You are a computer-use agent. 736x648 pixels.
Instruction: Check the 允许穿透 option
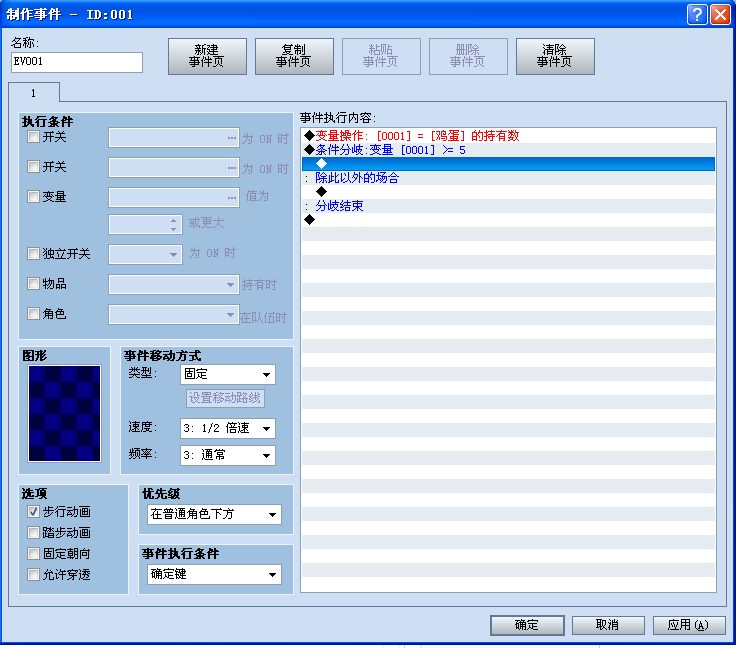(x=33, y=574)
